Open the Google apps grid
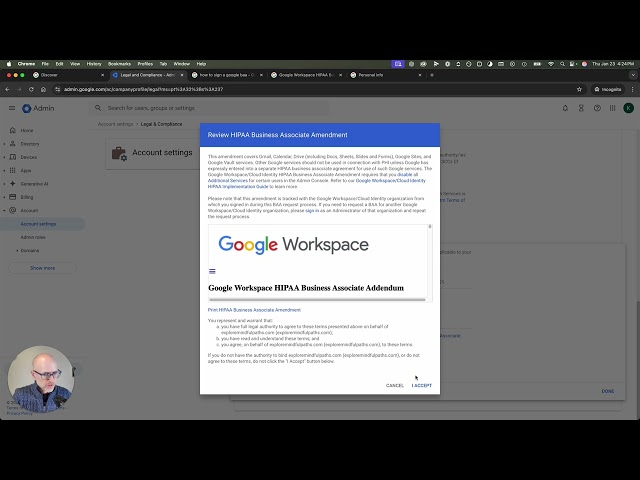 coord(613,108)
